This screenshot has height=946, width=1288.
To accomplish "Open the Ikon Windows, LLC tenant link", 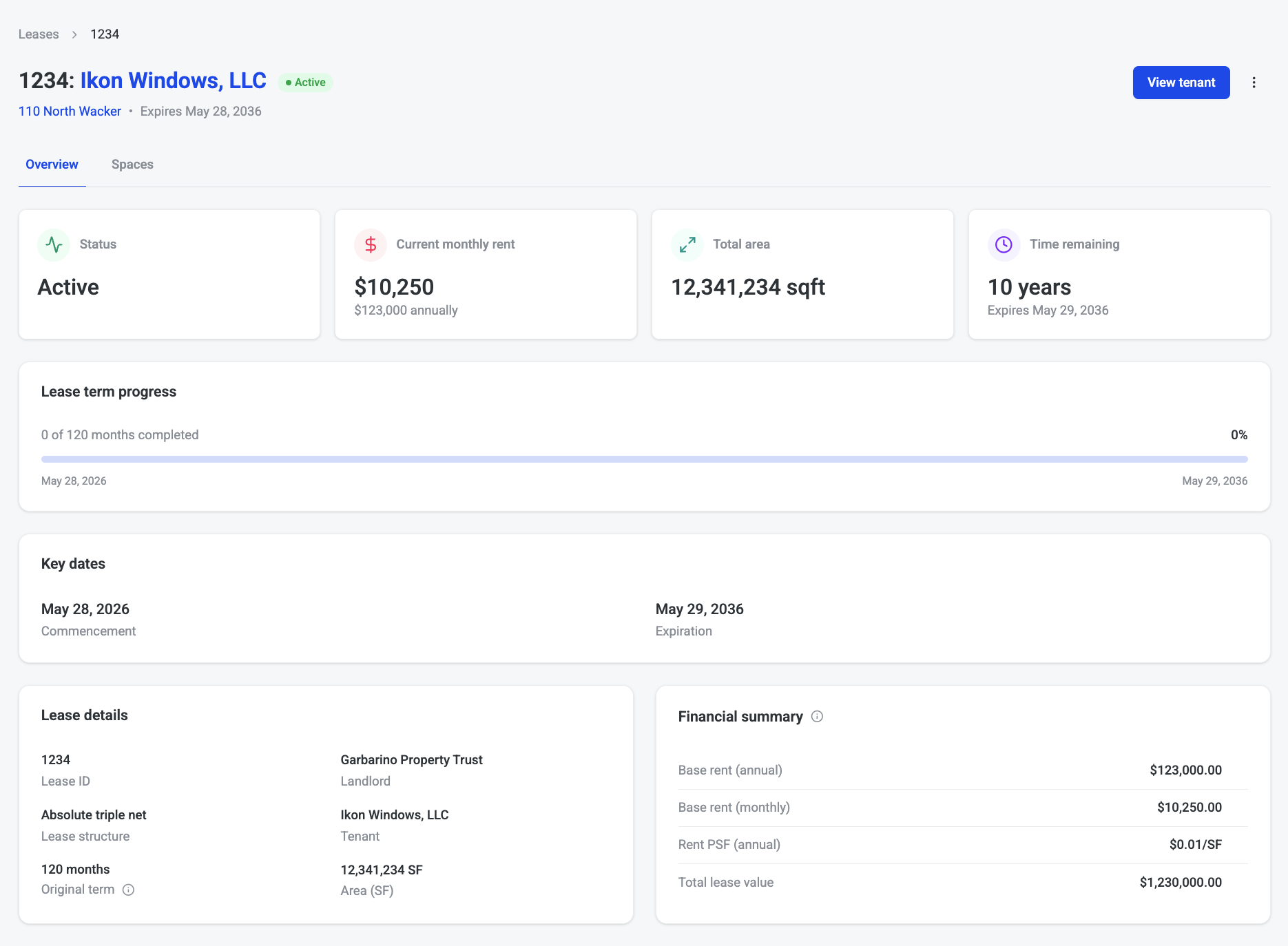I will pyautogui.click(x=173, y=81).
